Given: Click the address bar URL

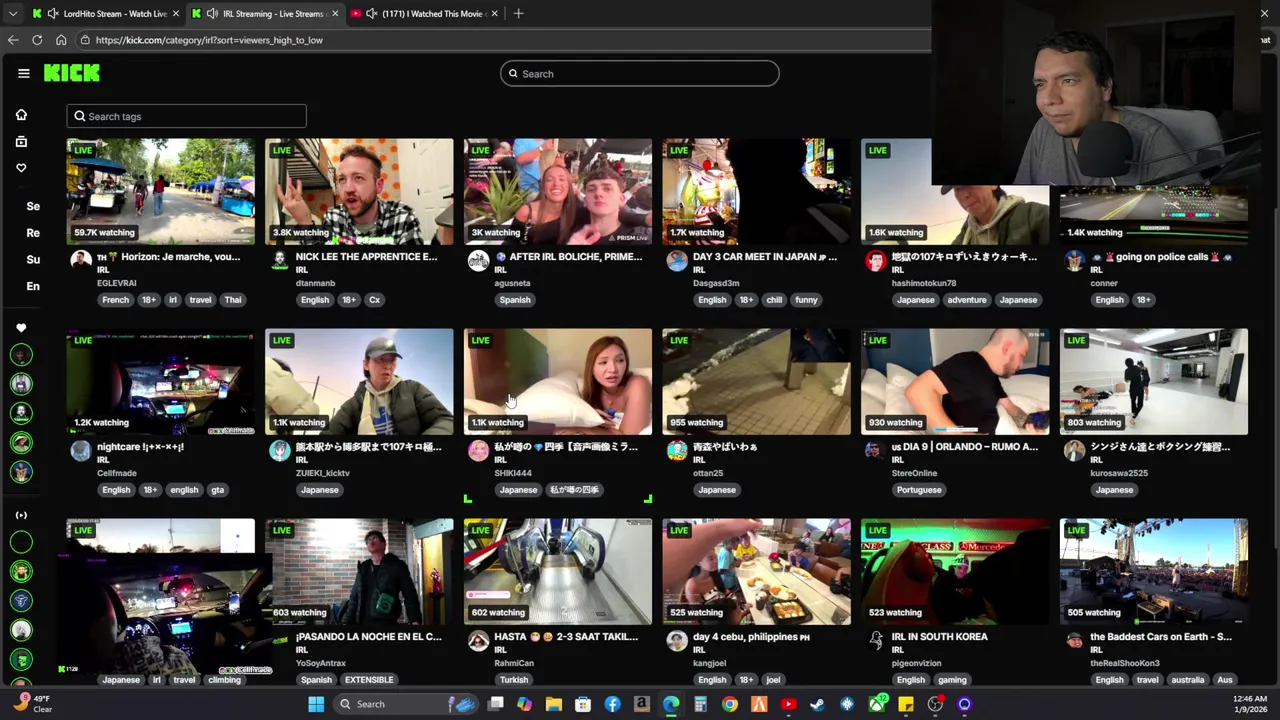Looking at the screenshot, I should click(209, 40).
